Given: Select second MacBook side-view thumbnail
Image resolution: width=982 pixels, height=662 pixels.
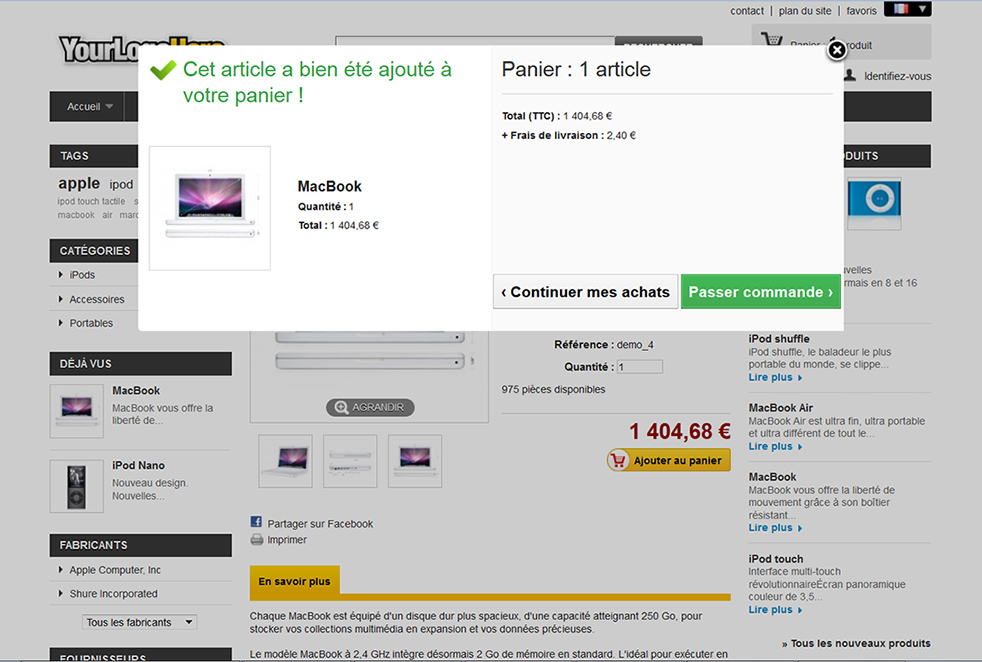Looking at the screenshot, I should [350, 461].
